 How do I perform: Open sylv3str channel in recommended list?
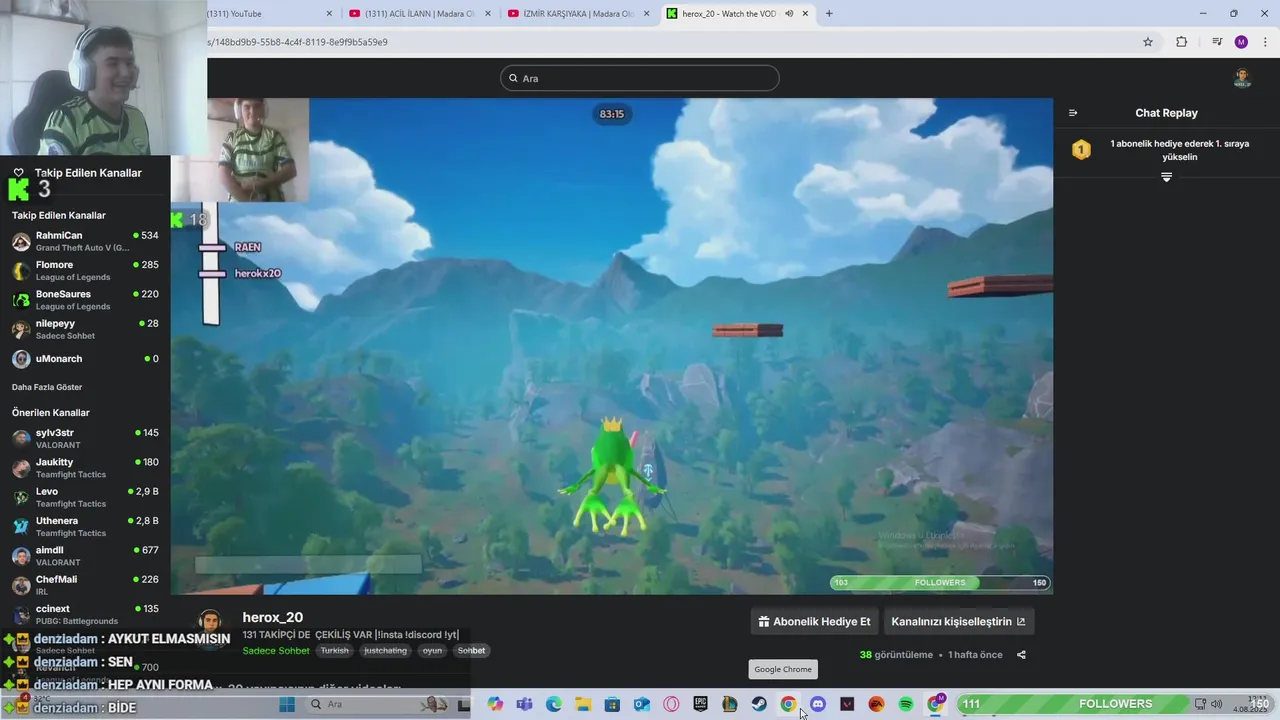85,439
